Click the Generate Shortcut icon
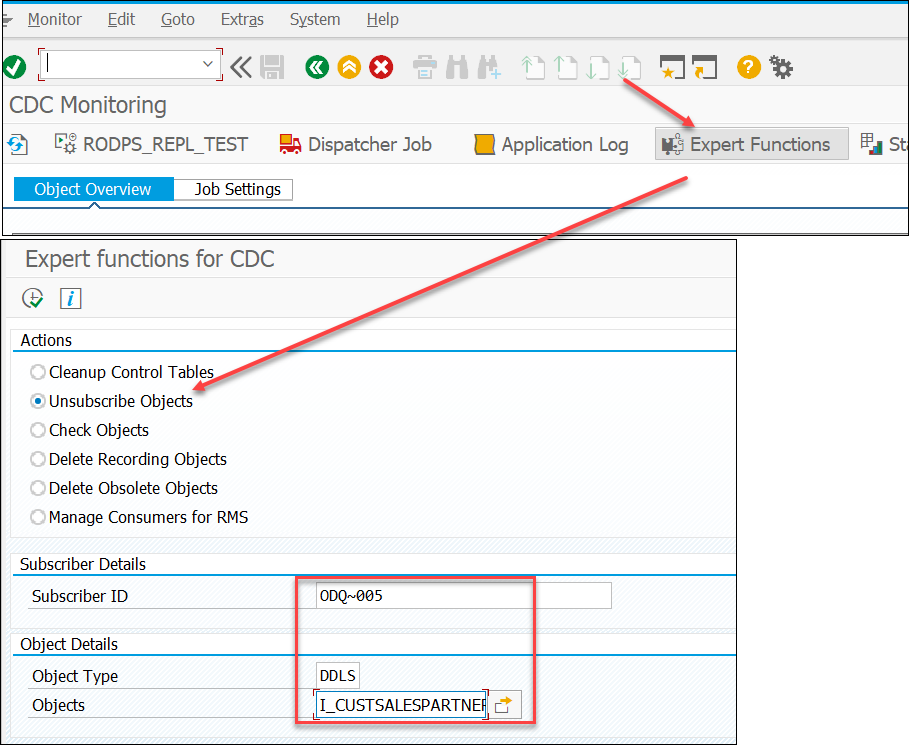The image size is (909, 745). 704,67
